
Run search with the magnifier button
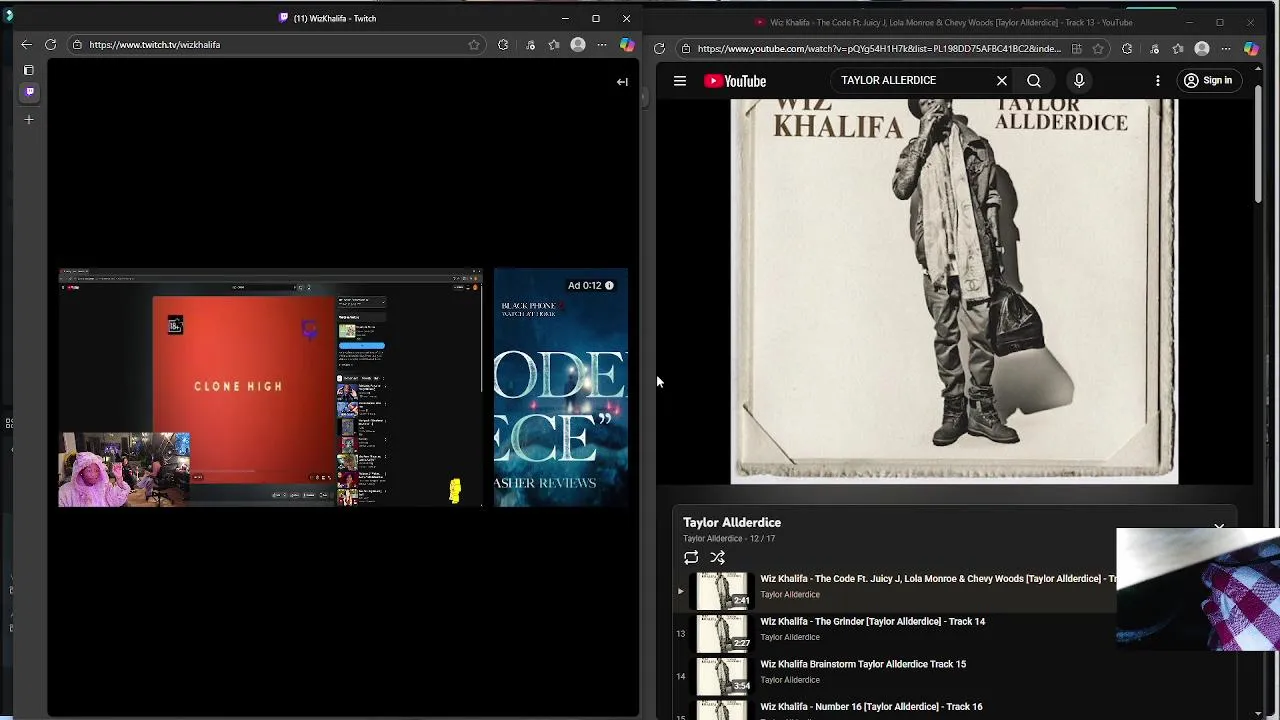click(1034, 80)
